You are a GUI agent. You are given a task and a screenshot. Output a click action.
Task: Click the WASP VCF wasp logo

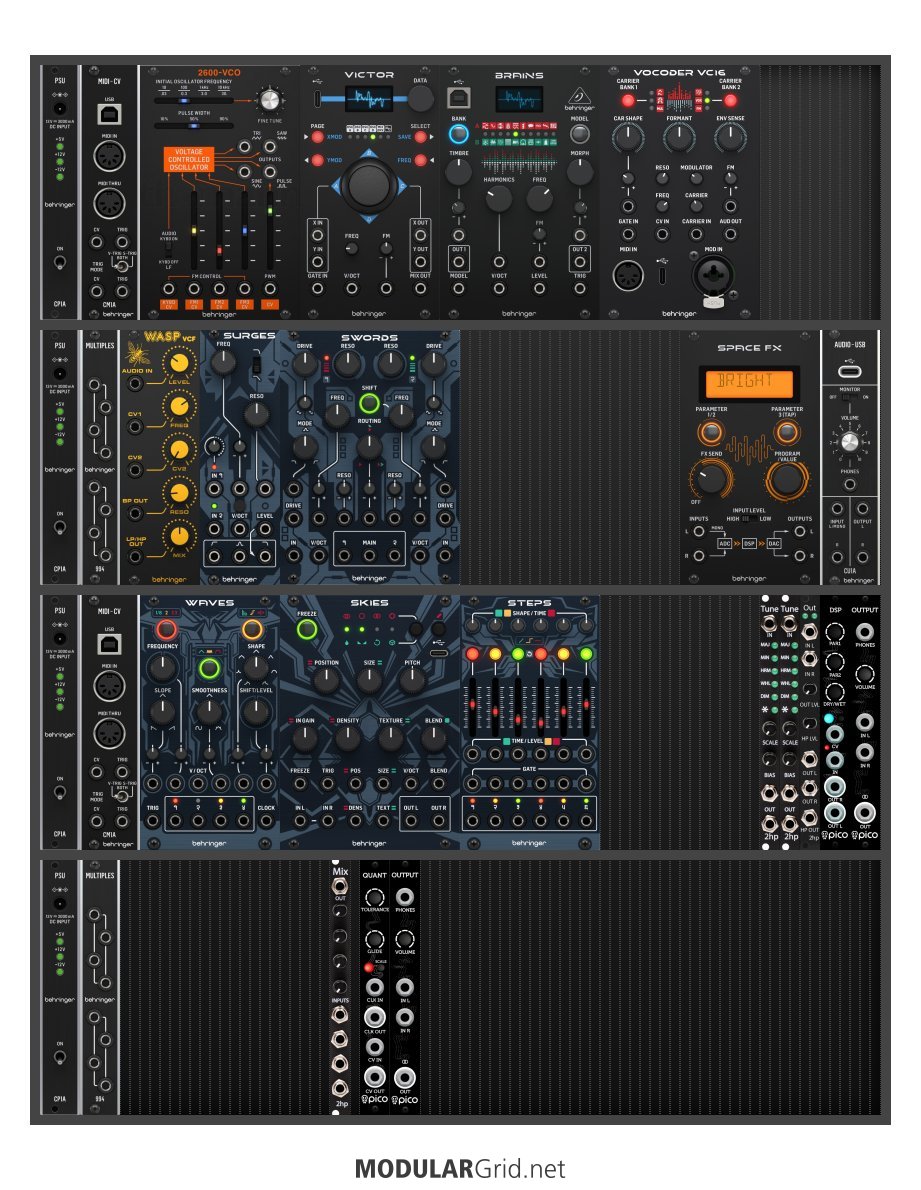137,354
